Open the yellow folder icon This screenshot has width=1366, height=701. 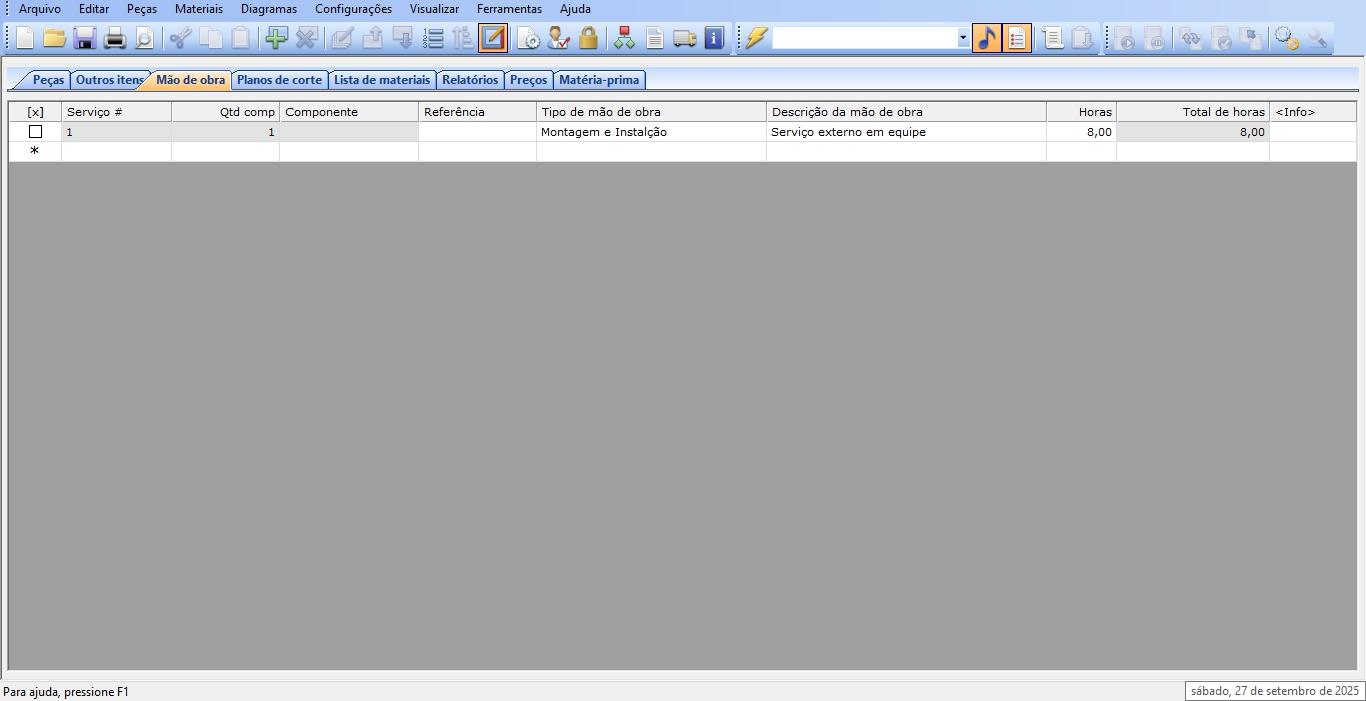[x=54, y=39]
